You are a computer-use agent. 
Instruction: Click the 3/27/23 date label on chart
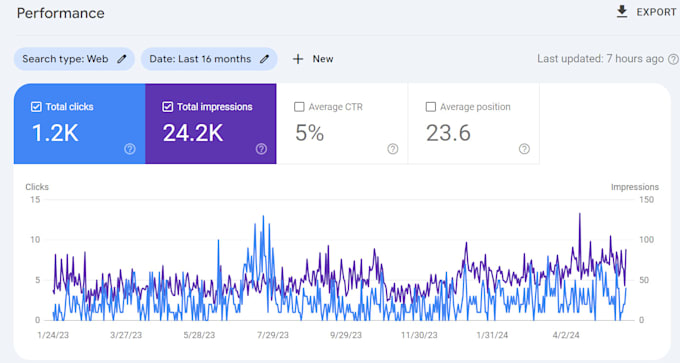126,335
